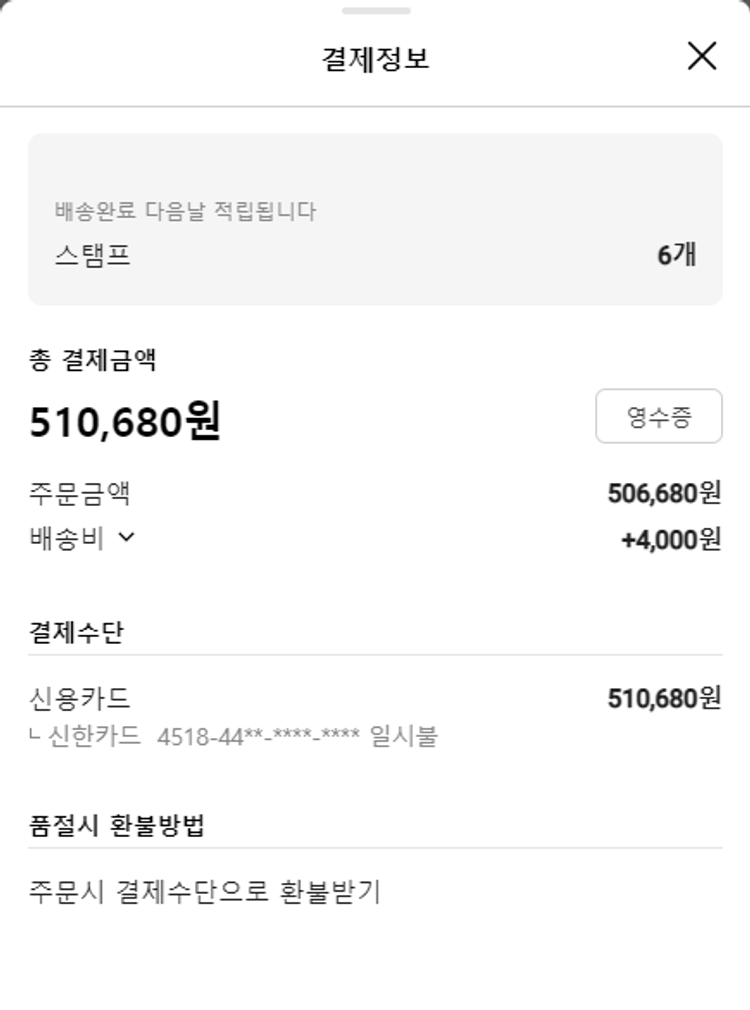Open the 영수증 receipt button
The width and height of the screenshot is (750, 1010).
pyautogui.click(x=658, y=416)
